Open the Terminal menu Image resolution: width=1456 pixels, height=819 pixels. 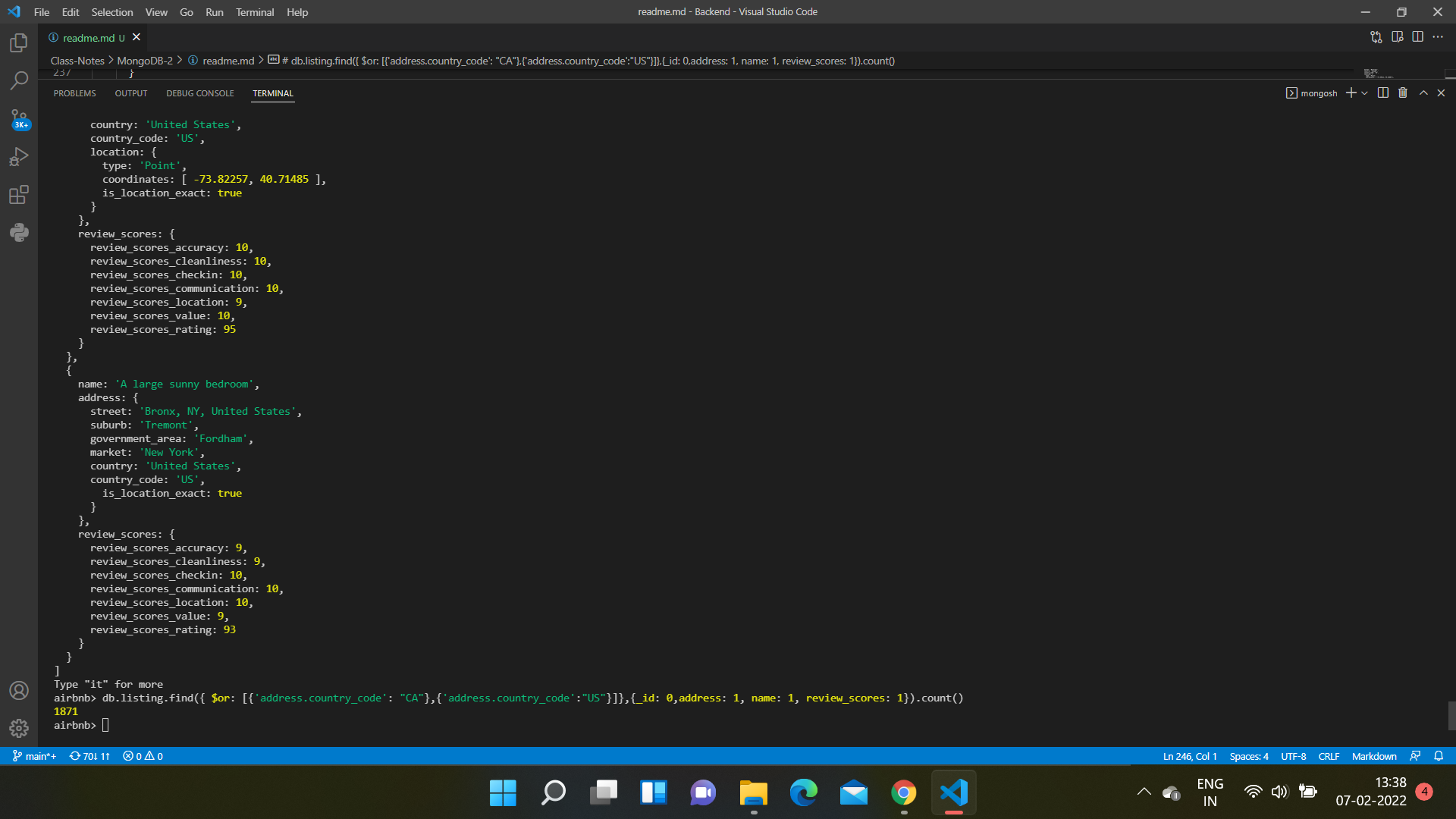coord(255,12)
